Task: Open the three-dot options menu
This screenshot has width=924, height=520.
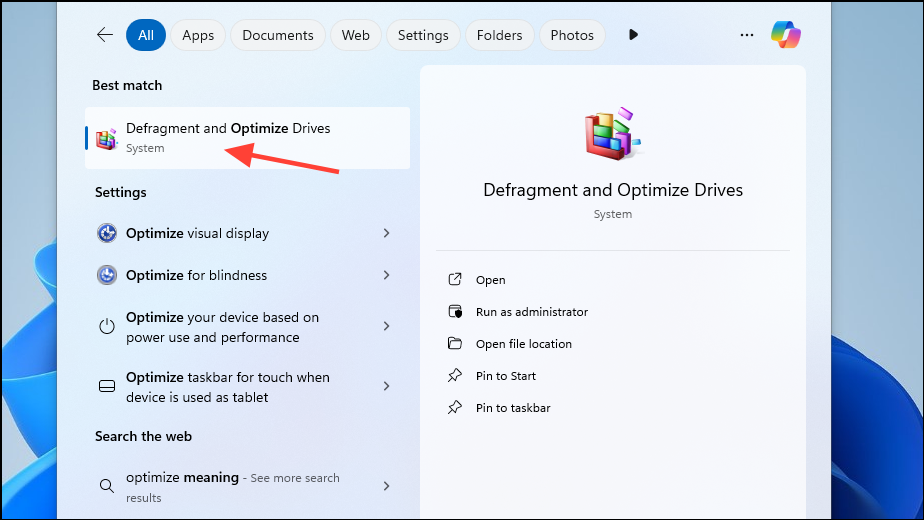Action: 747,35
